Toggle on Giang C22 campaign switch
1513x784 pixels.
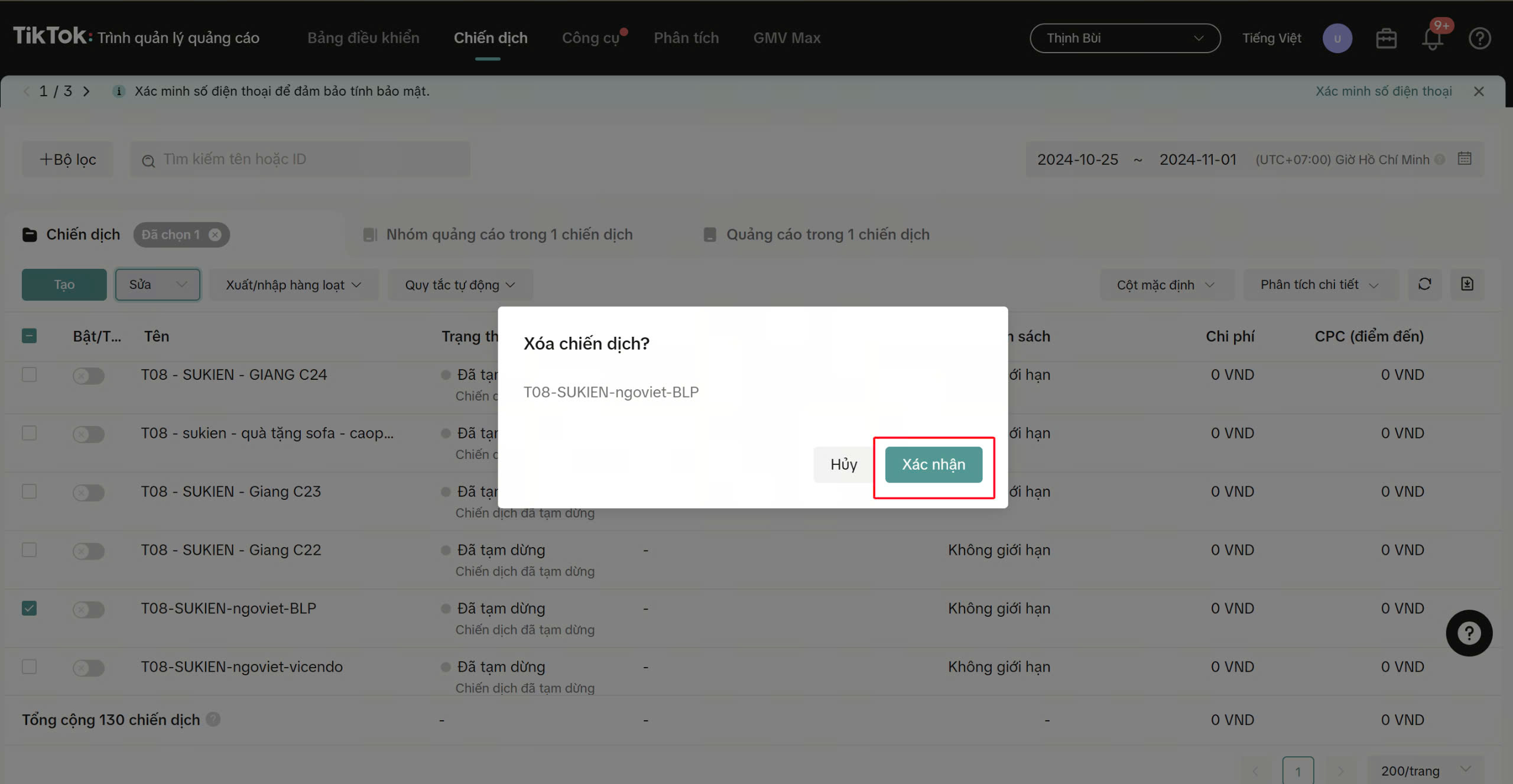tap(89, 551)
